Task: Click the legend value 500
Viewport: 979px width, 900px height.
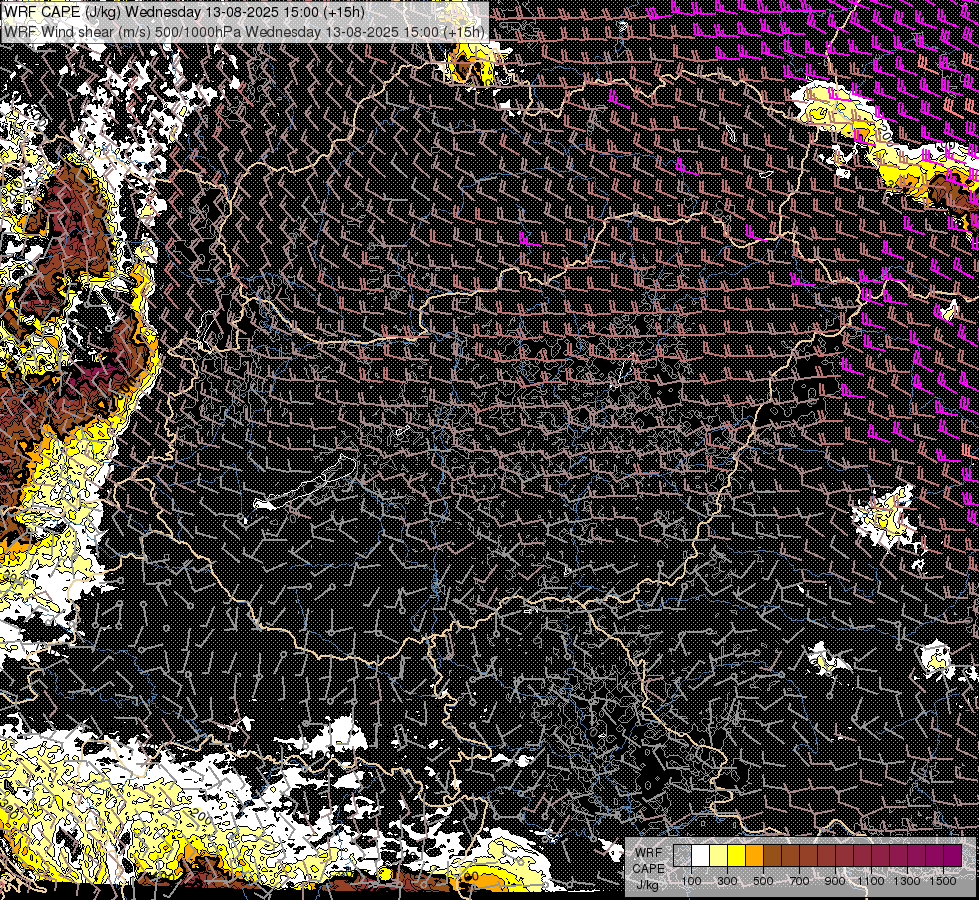Action: click(x=763, y=881)
